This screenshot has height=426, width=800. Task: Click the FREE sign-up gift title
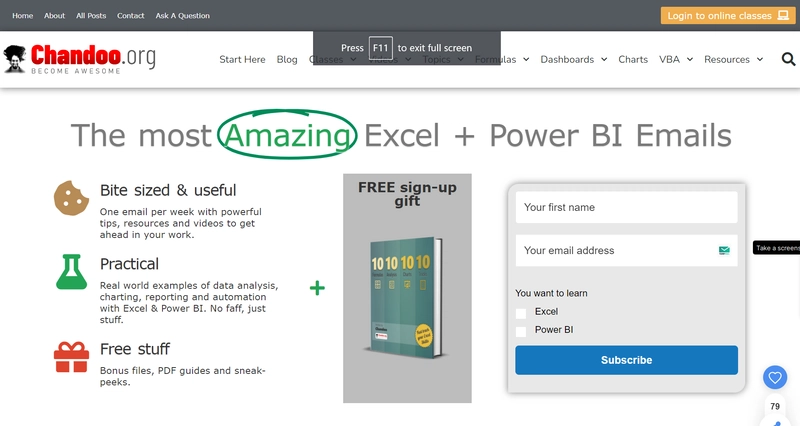coord(407,194)
